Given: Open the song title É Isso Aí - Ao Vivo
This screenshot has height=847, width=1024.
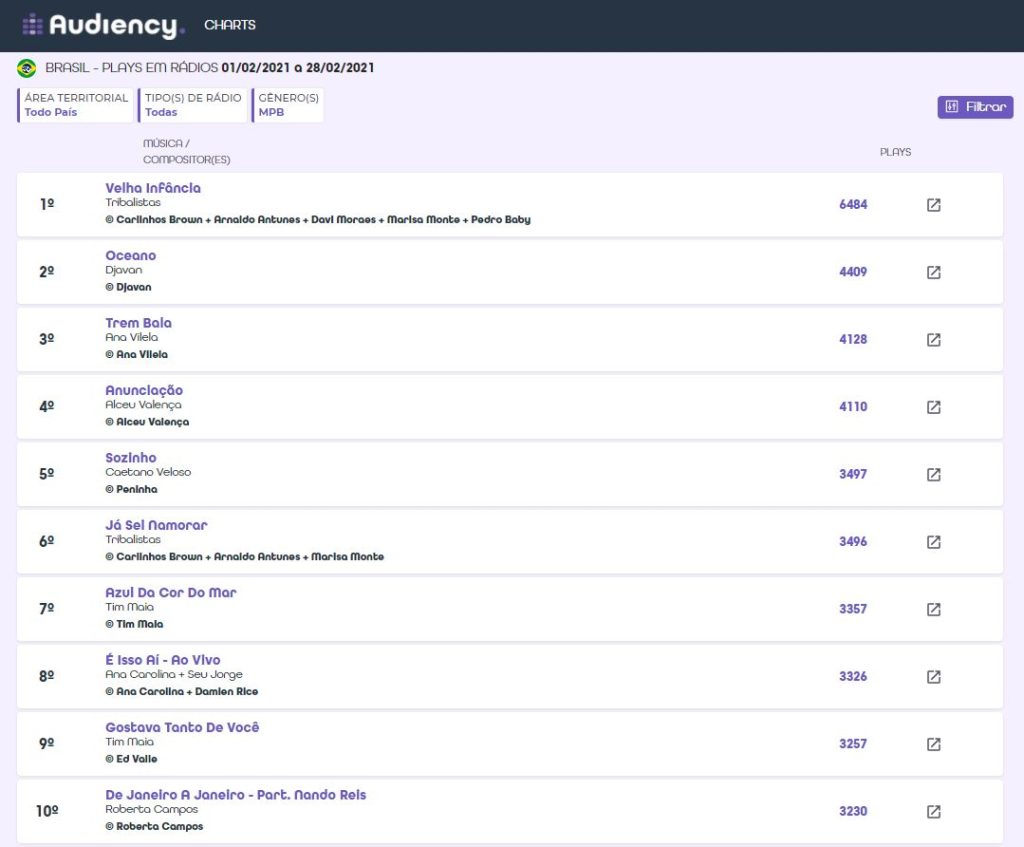Looking at the screenshot, I should [x=163, y=660].
